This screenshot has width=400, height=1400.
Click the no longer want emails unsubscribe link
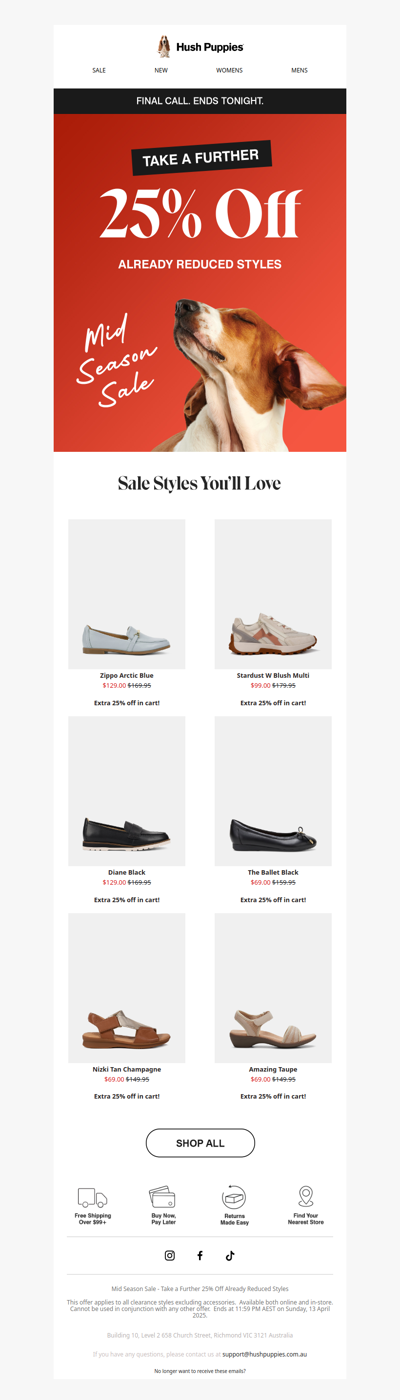(x=200, y=1371)
